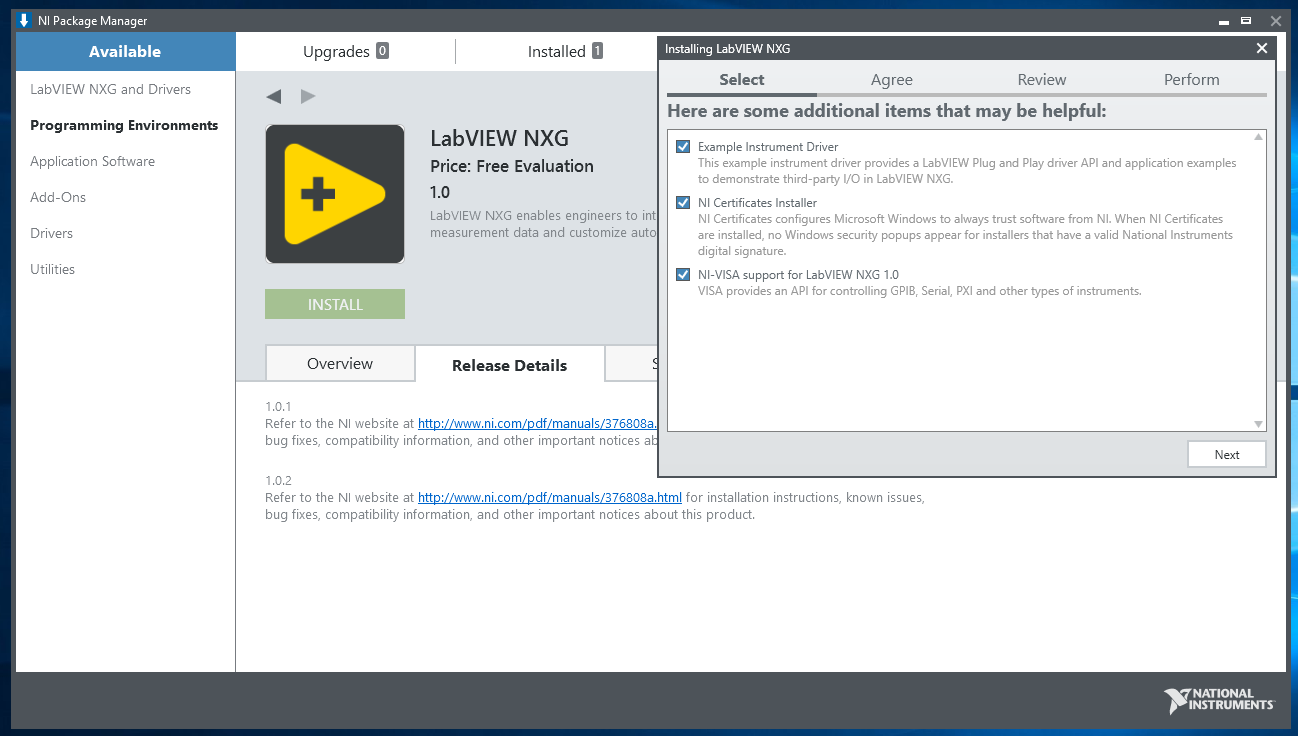Screen dimensions: 1298x736
Task: Click the green INSTALL button
Action: (x=335, y=304)
